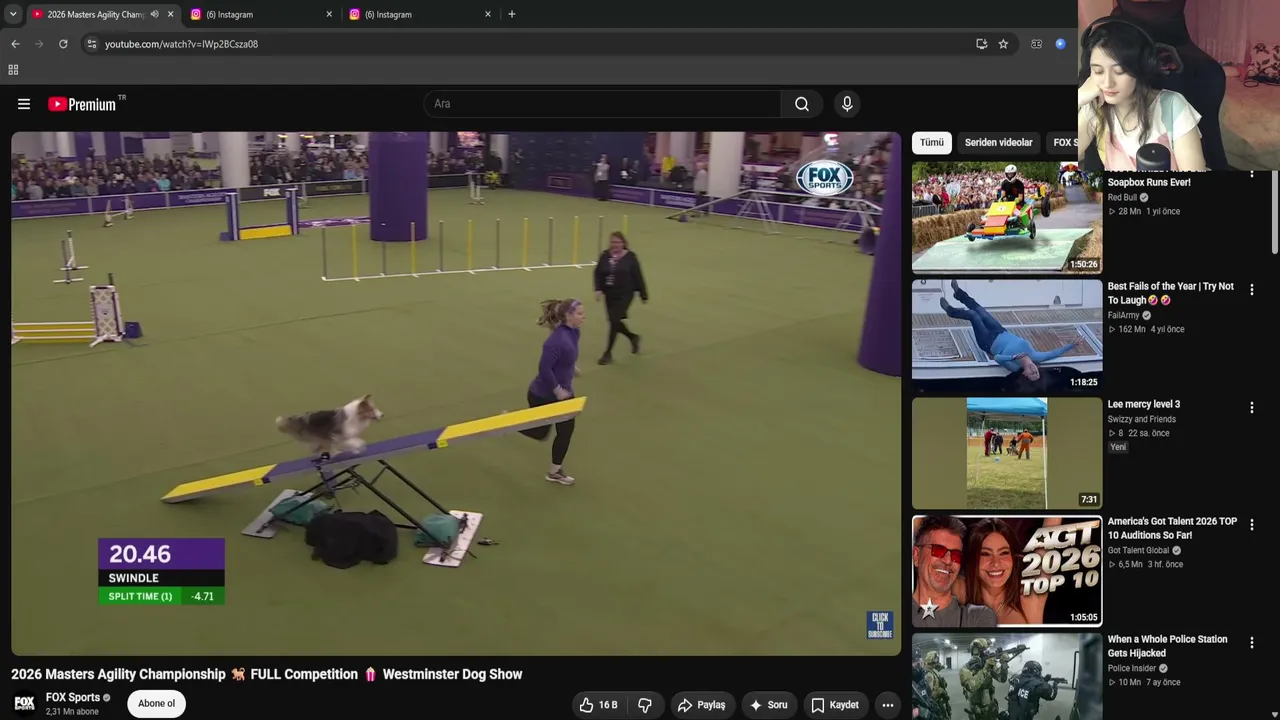Open site information icon in address bar
Screen dimensions: 1280x720
click(x=91, y=44)
